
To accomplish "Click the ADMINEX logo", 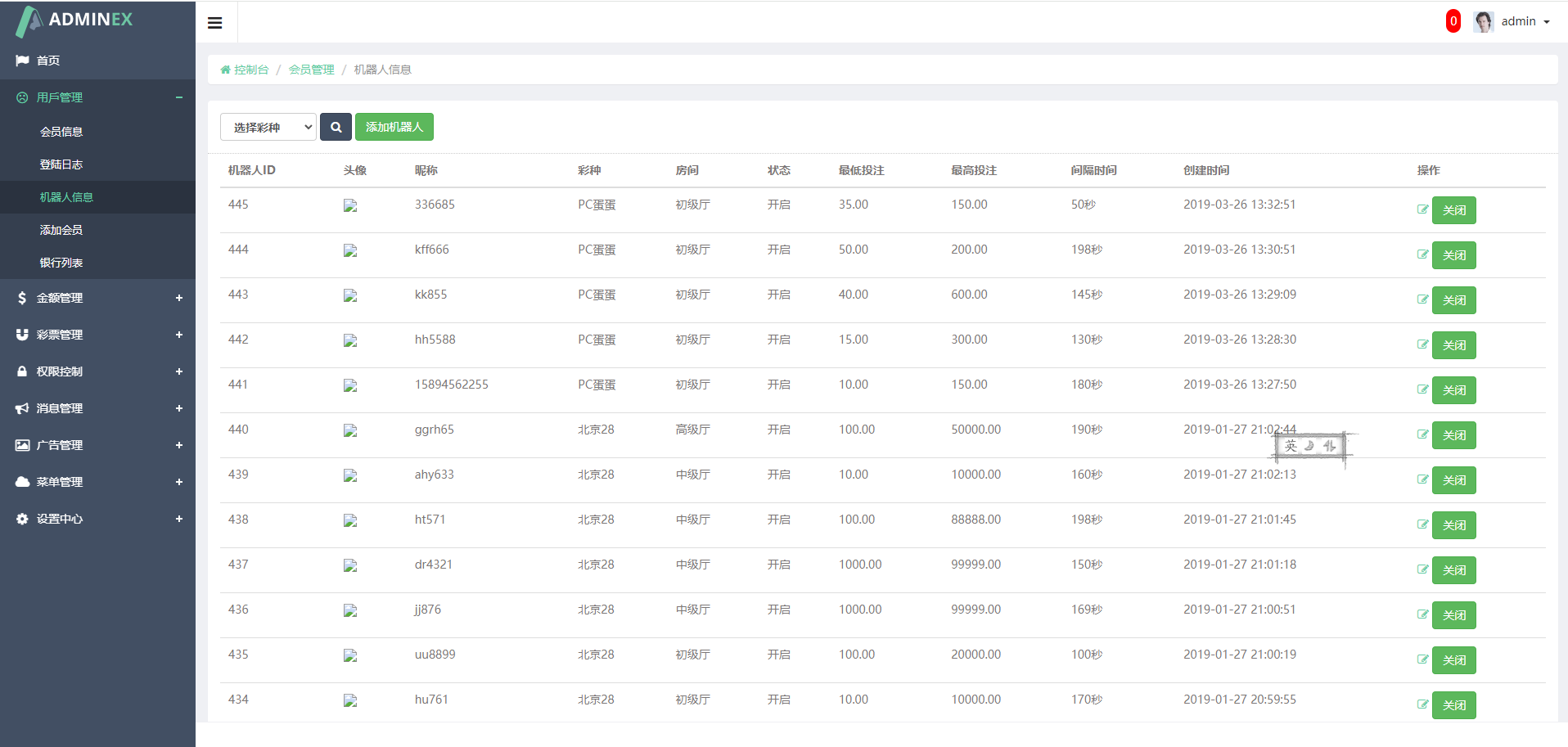I will tap(74, 20).
